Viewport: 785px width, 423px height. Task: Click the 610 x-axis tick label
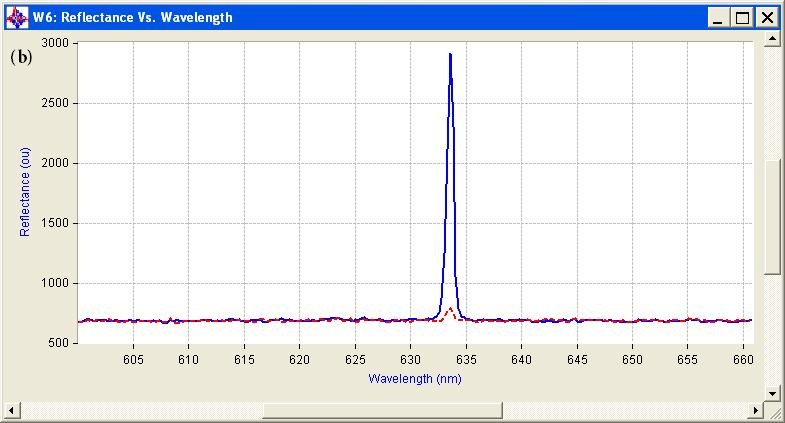[188, 359]
